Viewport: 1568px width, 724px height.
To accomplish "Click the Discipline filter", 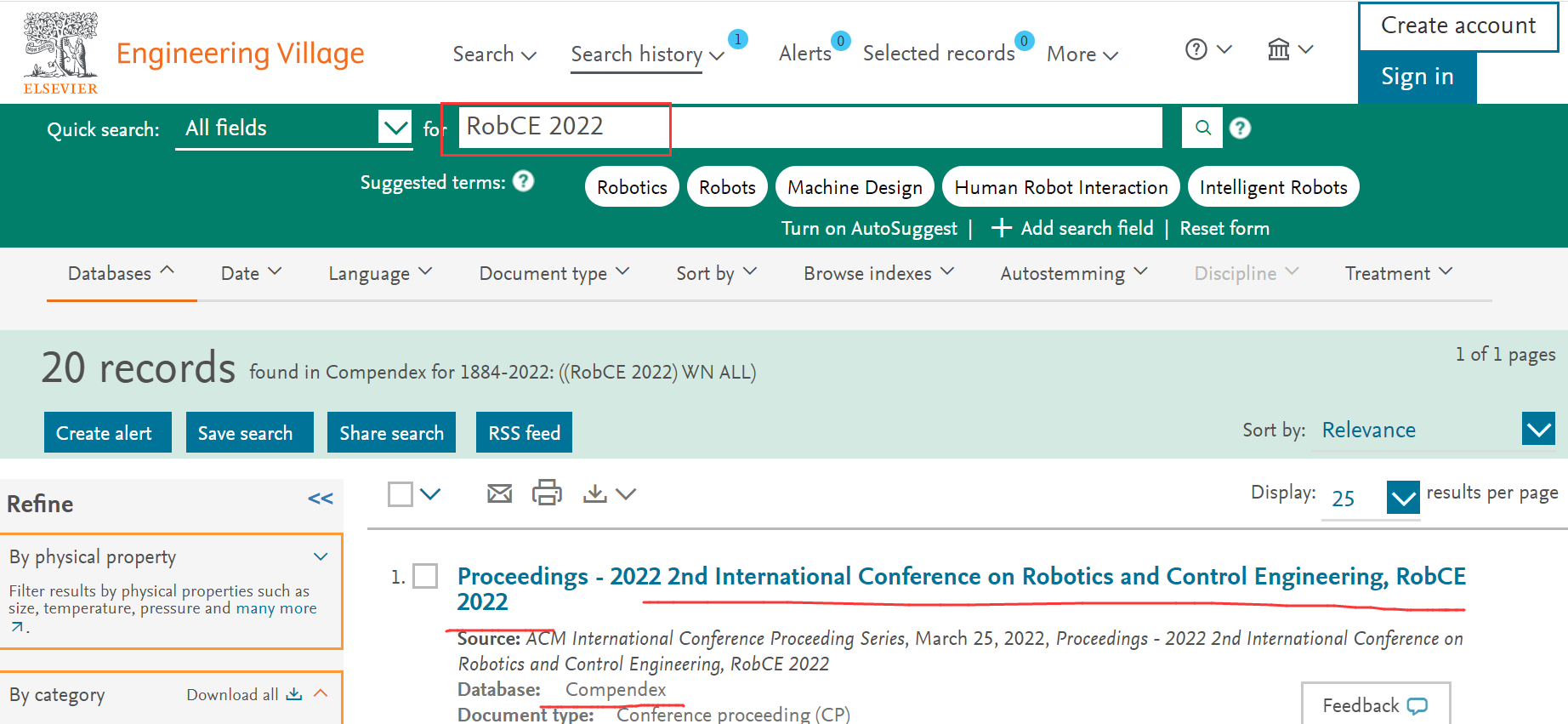I will pyautogui.click(x=1246, y=273).
